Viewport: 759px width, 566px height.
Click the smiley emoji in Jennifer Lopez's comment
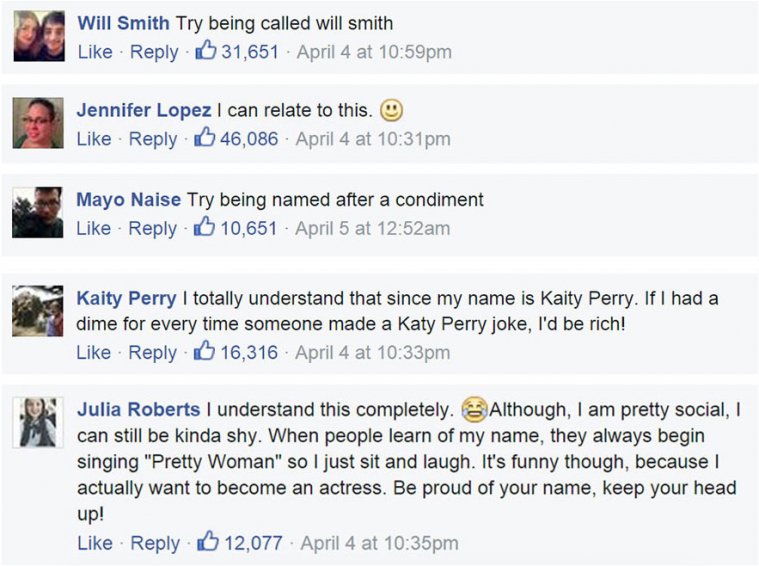[392, 111]
